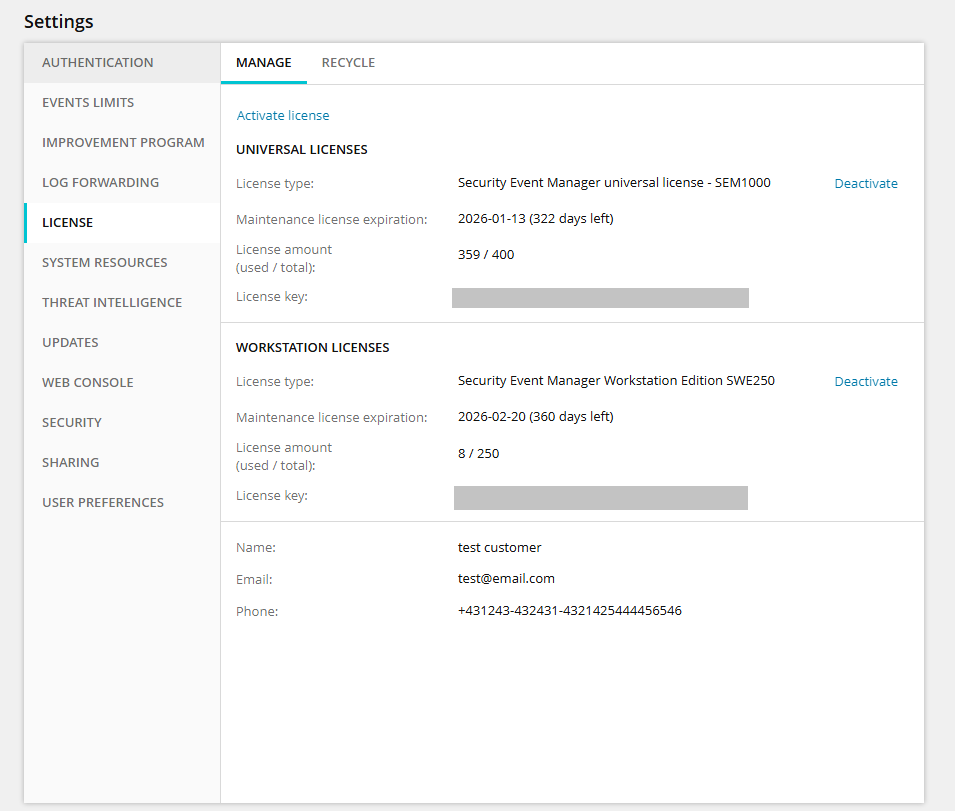This screenshot has width=955, height=811.
Task: Deactivate the universal SEM1000 license
Action: click(x=866, y=183)
